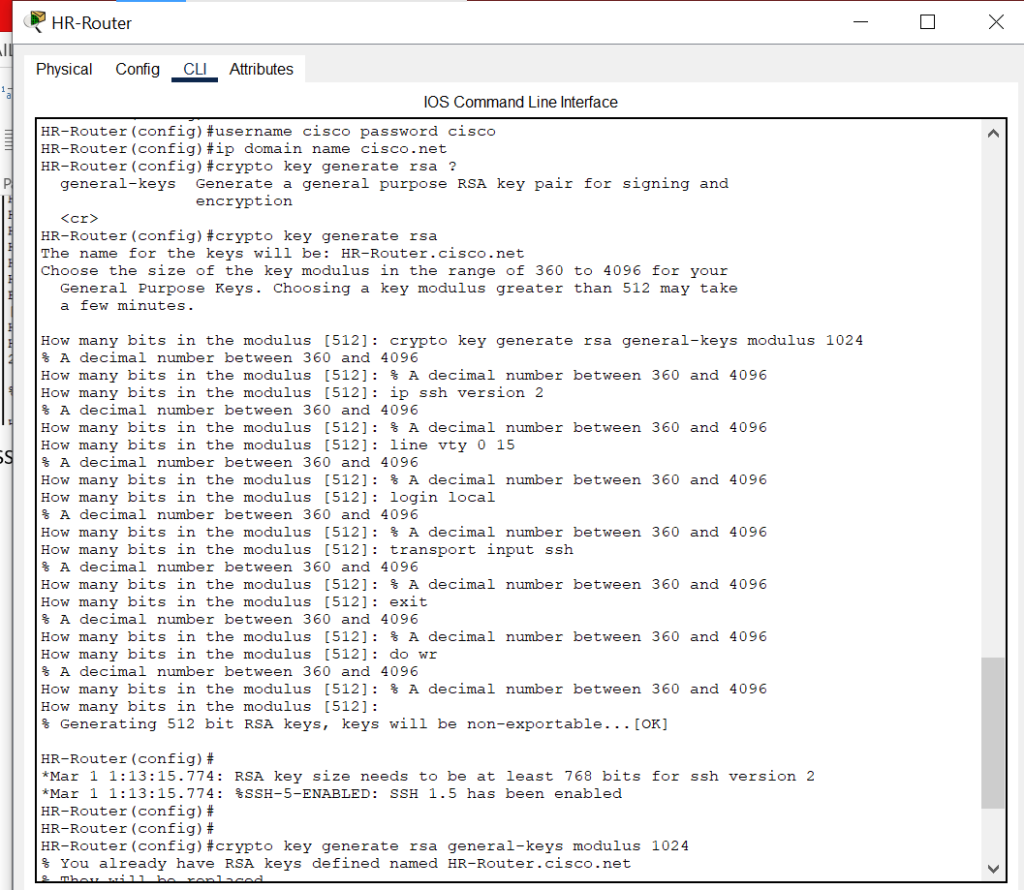Click the 'transport input ssh' prompt line
Viewport: 1024px width, 890px height.
click(307, 550)
